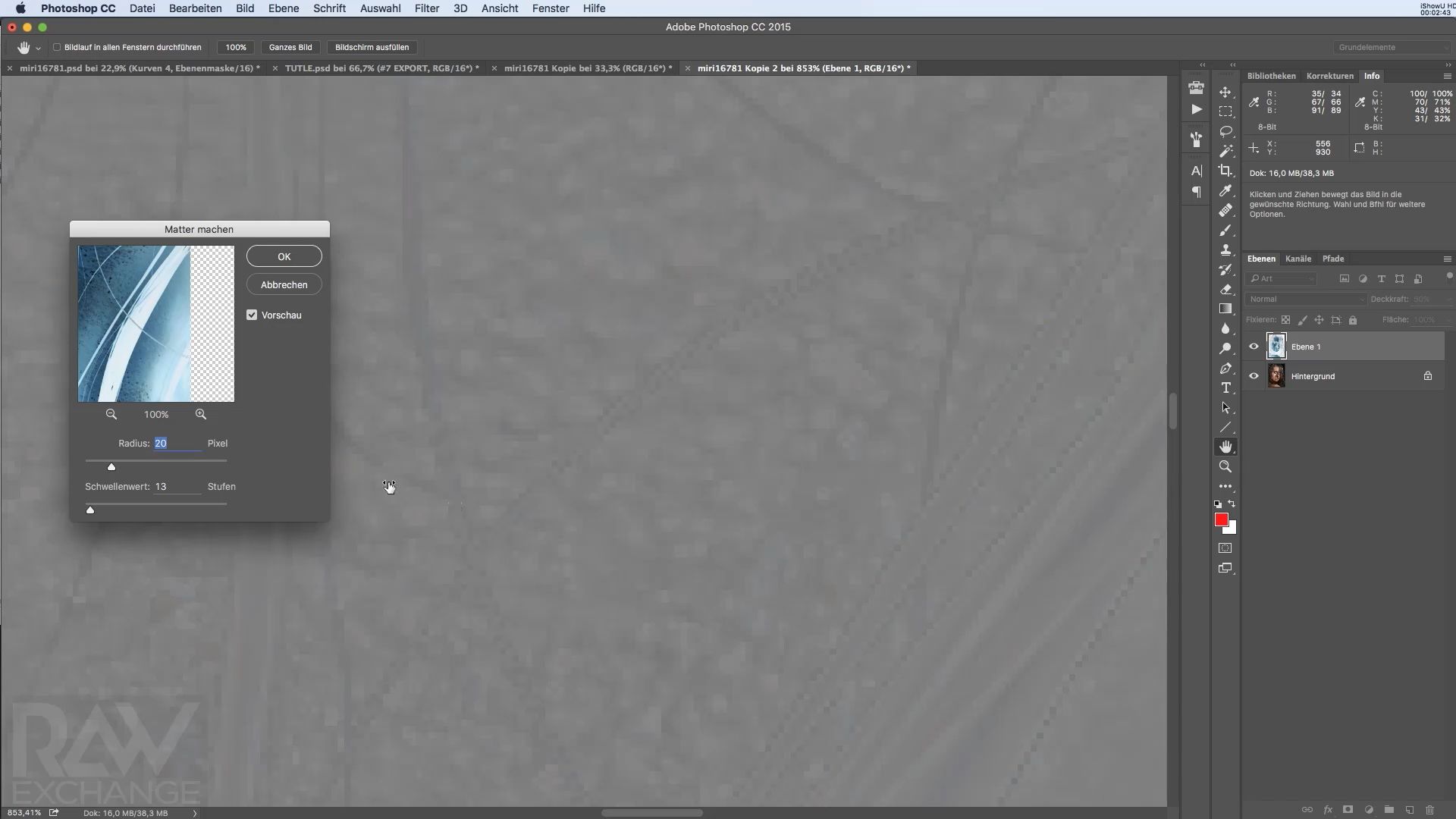Image resolution: width=1456 pixels, height=819 pixels.
Task: Open the Auswahl menu
Action: (380, 8)
